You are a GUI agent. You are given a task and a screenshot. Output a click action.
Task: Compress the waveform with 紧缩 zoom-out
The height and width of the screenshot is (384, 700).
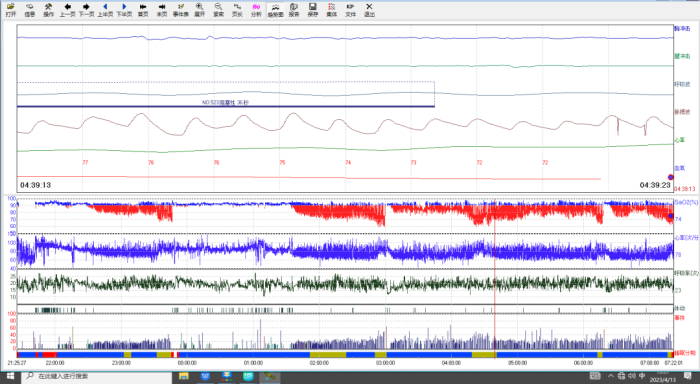tap(218, 10)
